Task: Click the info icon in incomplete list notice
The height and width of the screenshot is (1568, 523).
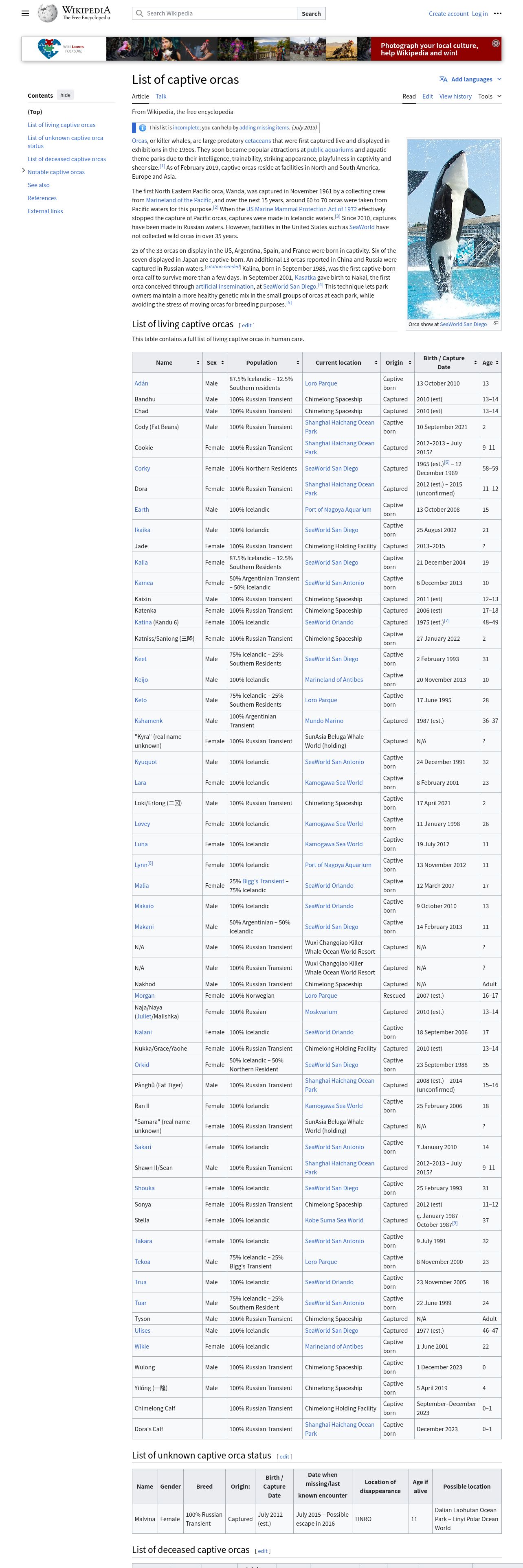Action: pyautogui.click(x=143, y=128)
